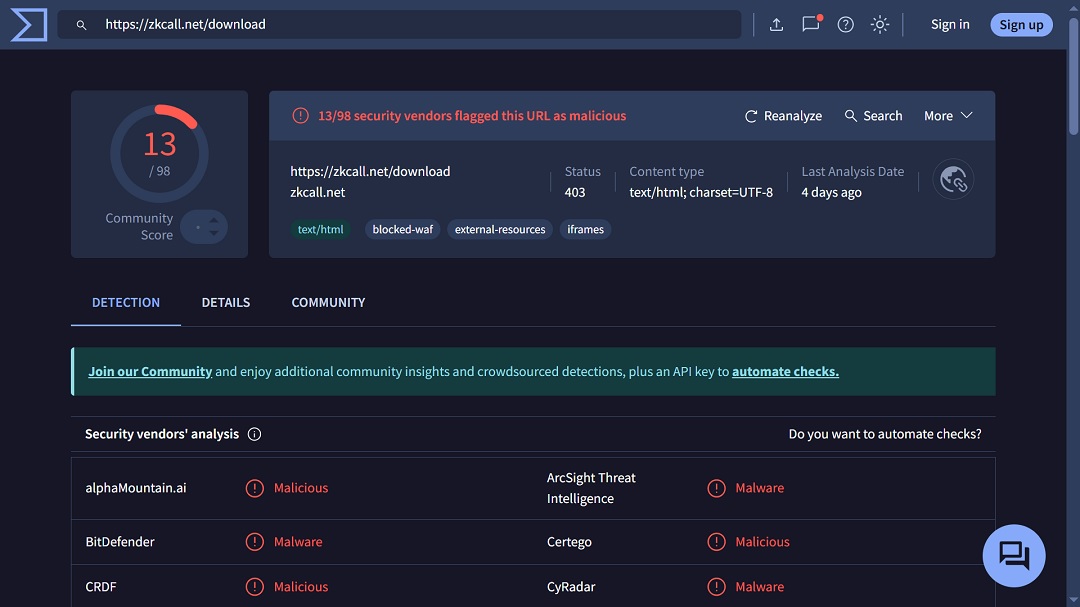Toggle light/dark theme with the sun icon

click(879, 24)
